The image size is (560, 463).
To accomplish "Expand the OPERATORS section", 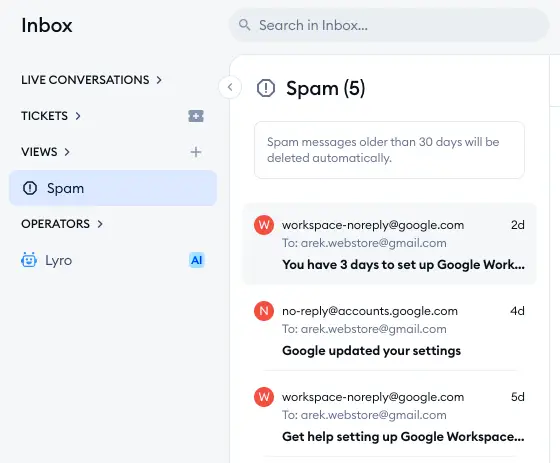I will point(62,224).
